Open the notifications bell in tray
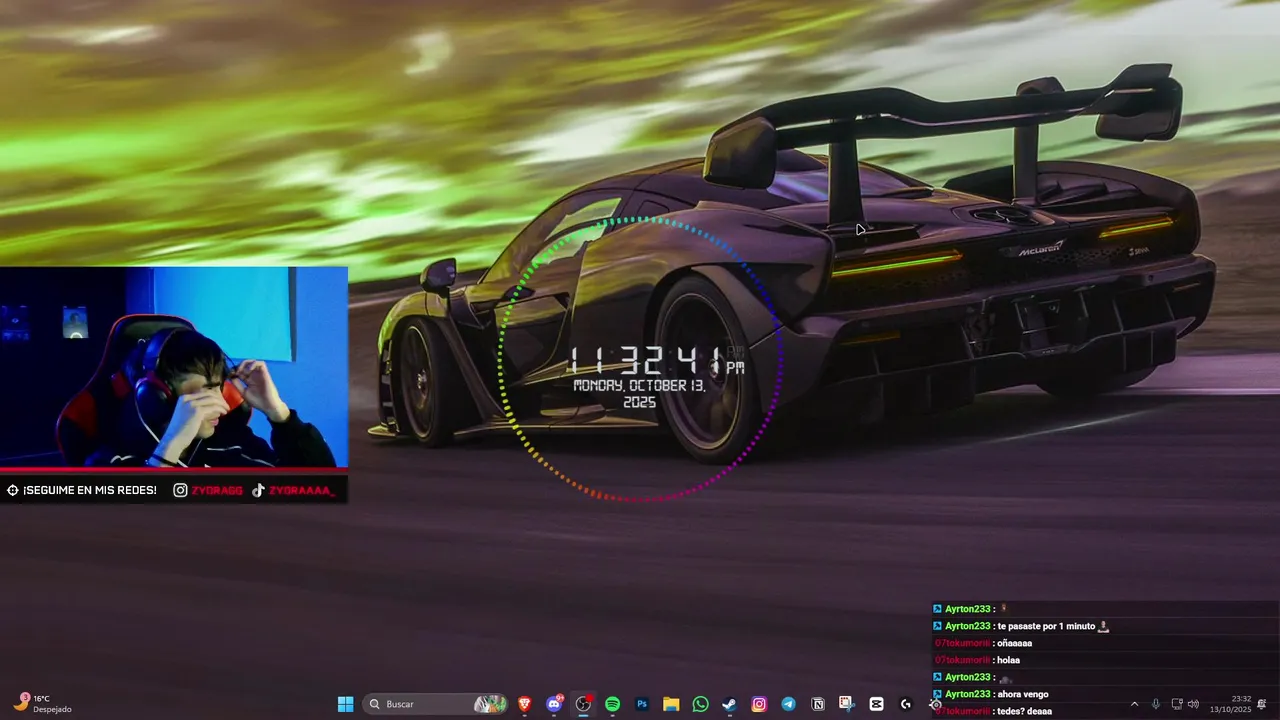 (x=1262, y=704)
